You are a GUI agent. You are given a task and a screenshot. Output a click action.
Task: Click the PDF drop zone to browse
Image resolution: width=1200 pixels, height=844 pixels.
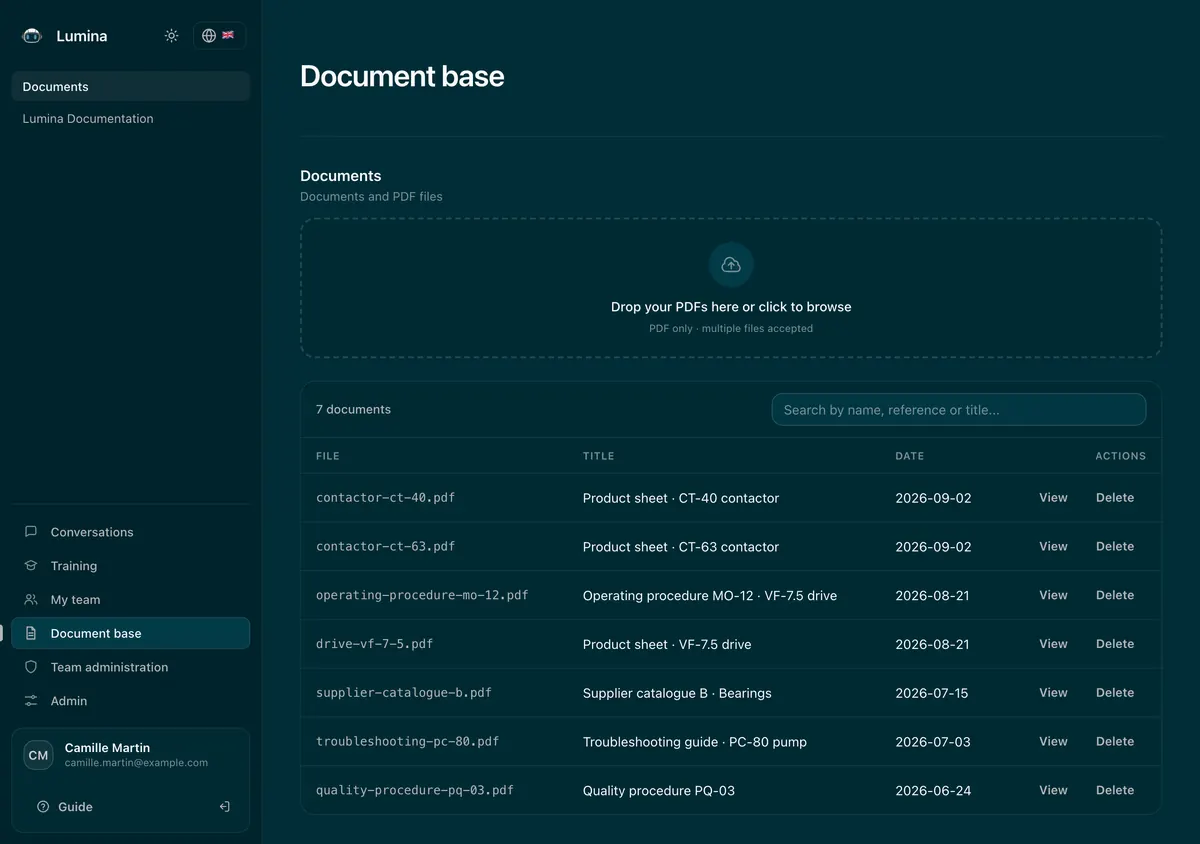(731, 288)
